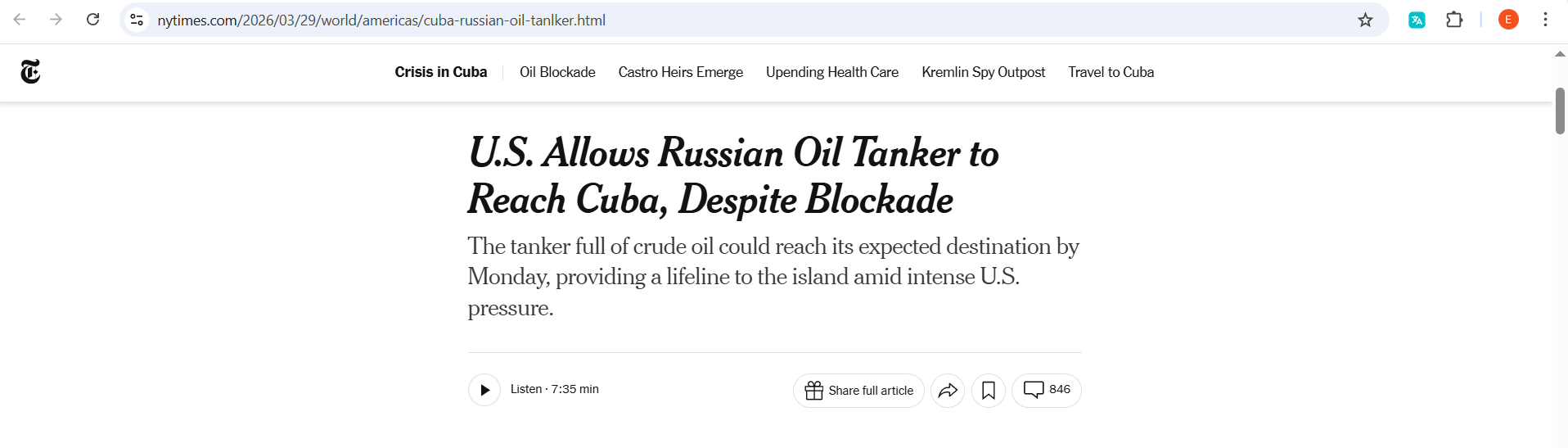The width and height of the screenshot is (1568, 448).
Task: Open the browser extensions puzzle icon
Action: coord(1454,20)
